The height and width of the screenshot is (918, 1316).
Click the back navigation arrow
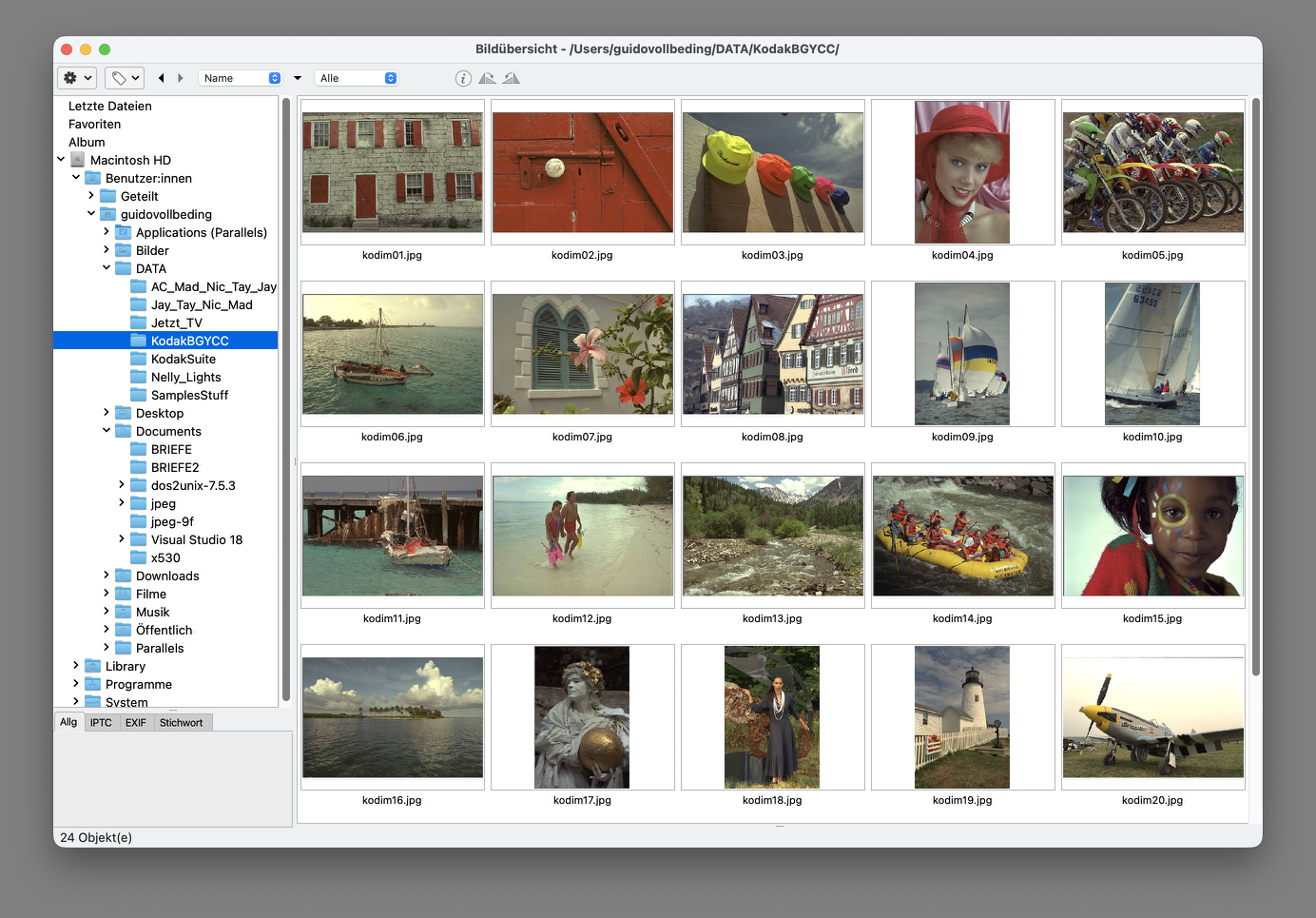pyautogui.click(x=161, y=78)
